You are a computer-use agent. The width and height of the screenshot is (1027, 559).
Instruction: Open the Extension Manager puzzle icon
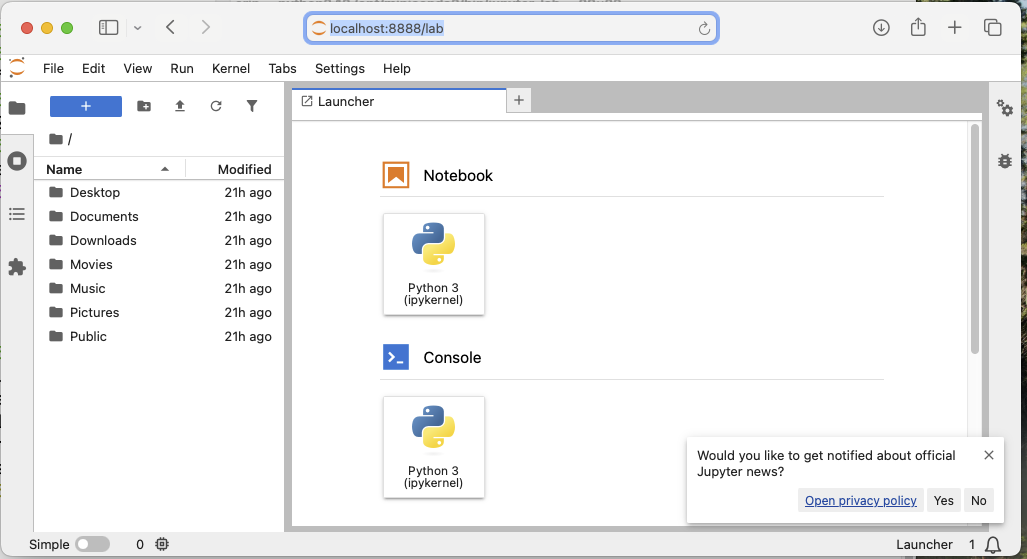(x=17, y=267)
